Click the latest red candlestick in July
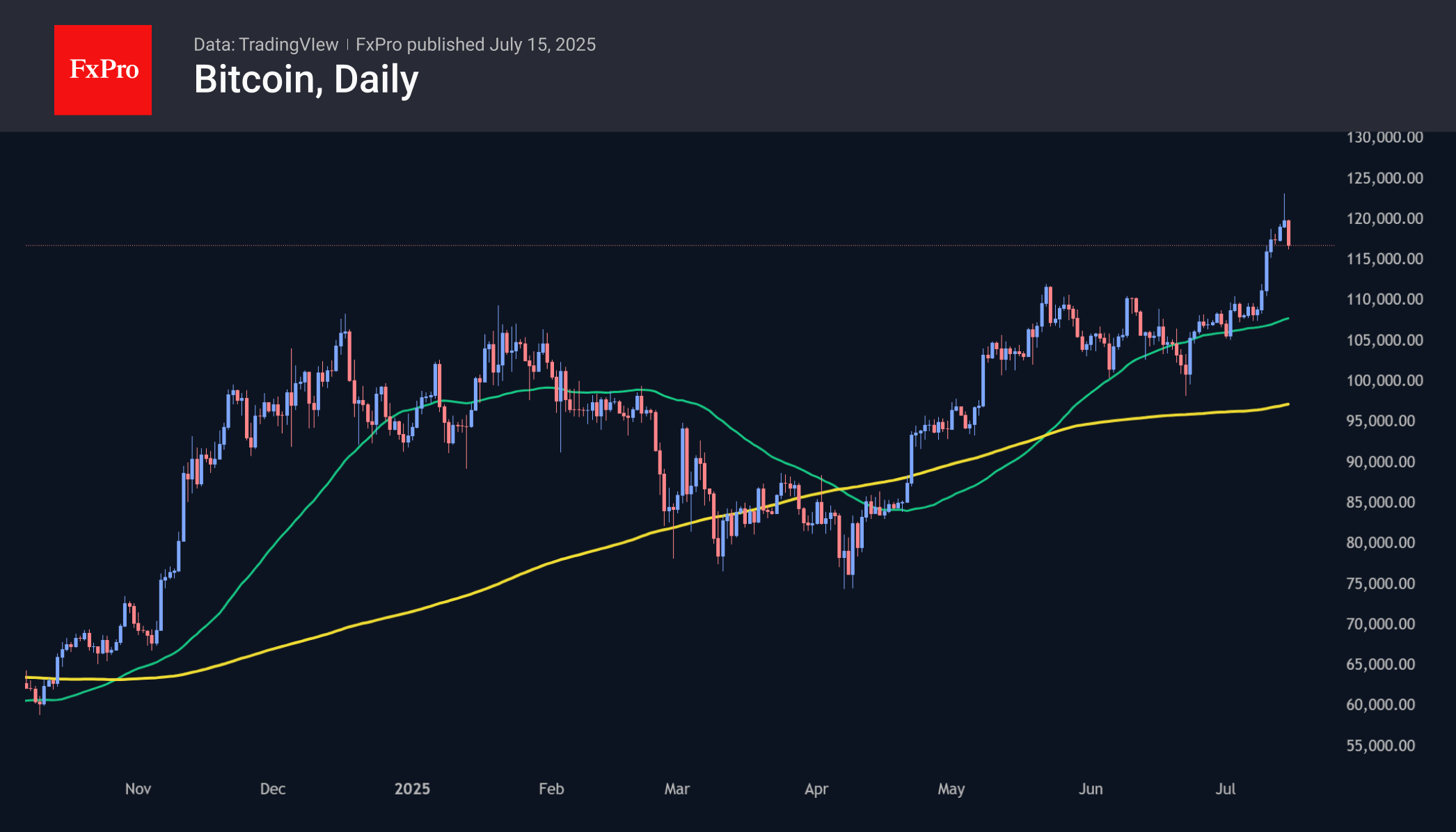The width and height of the screenshot is (1456, 832). pyautogui.click(x=1289, y=233)
